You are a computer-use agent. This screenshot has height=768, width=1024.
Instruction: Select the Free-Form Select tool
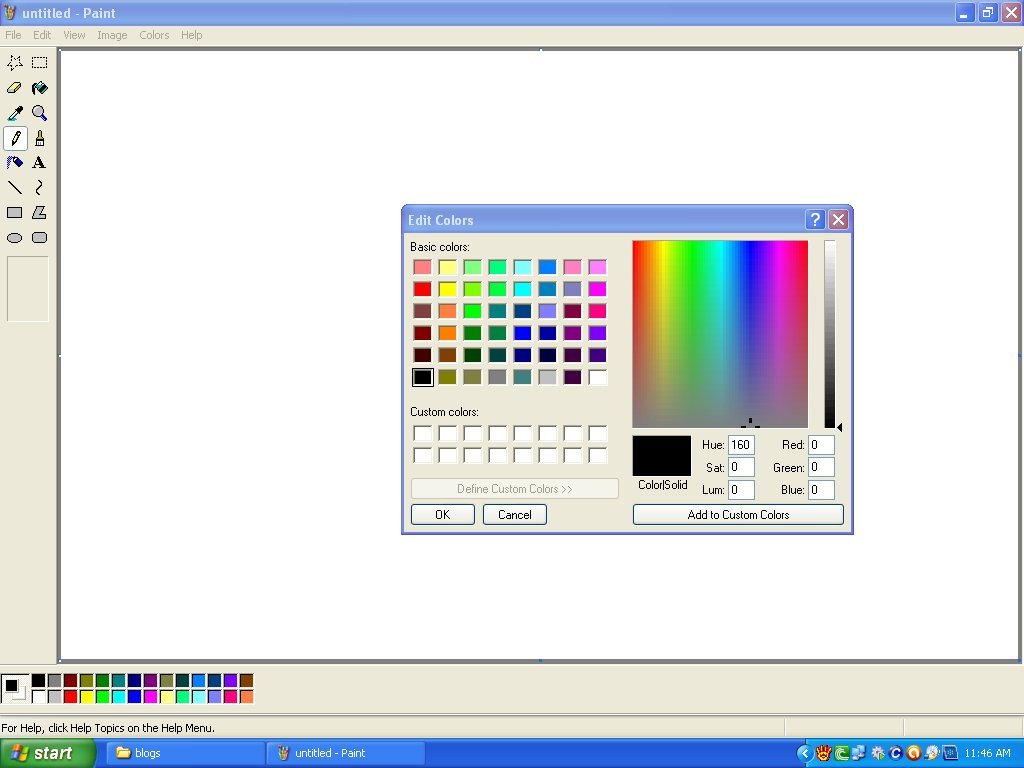click(x=14, y=63)
